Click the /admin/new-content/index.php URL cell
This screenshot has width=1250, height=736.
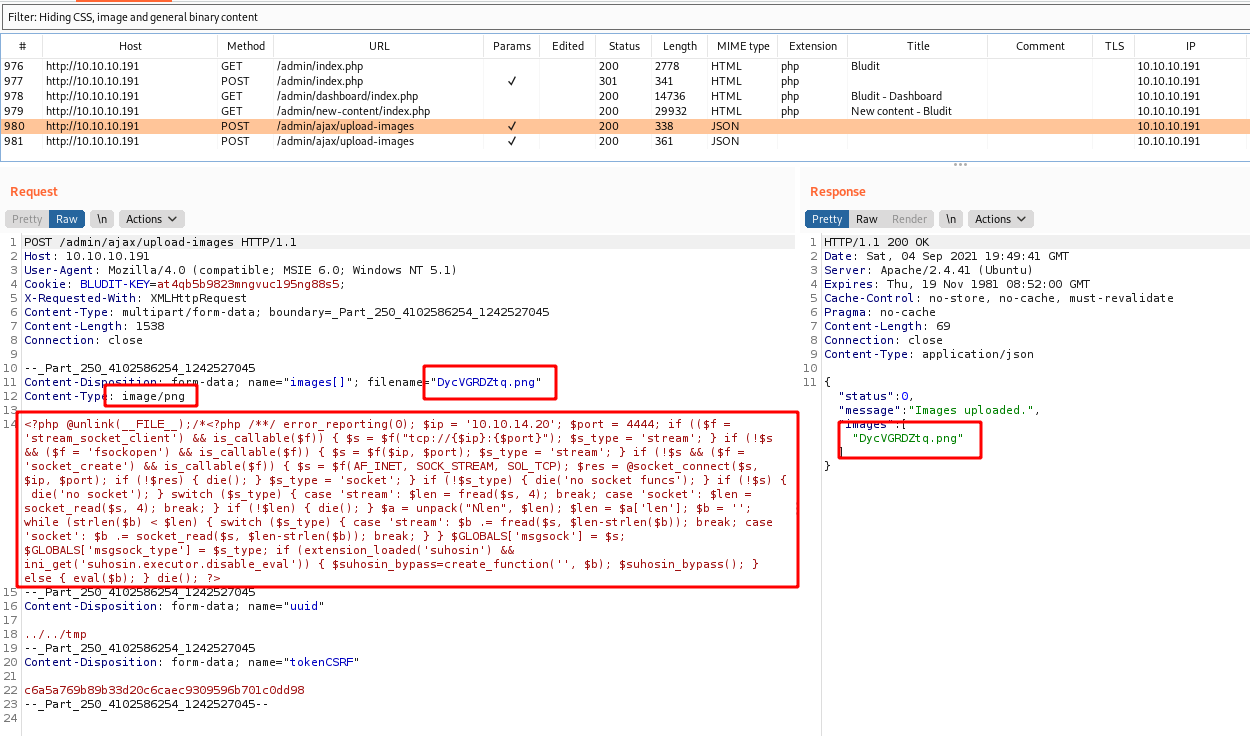(x=353, y=111)
